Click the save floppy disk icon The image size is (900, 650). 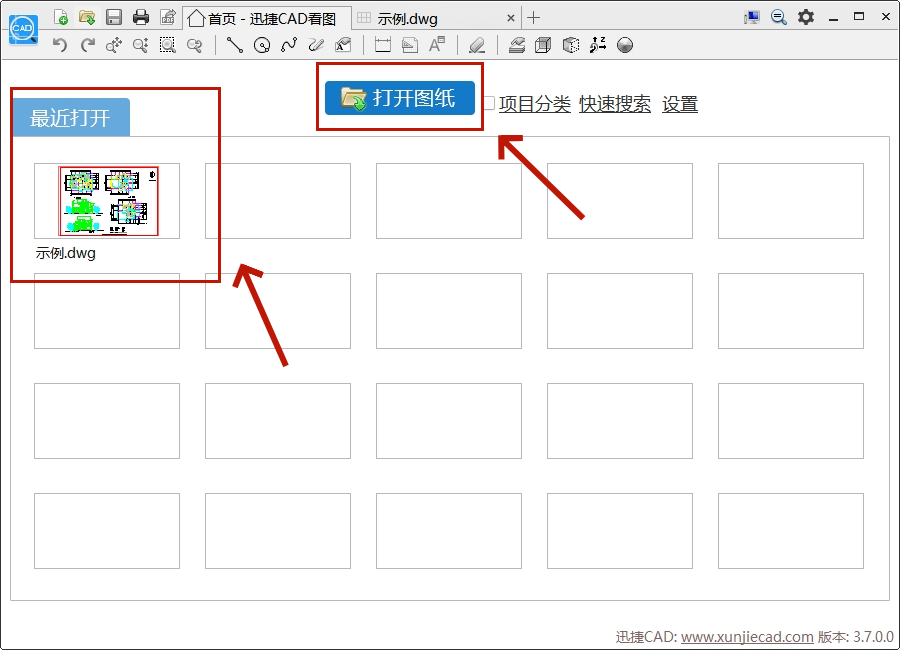coord(114,17)
